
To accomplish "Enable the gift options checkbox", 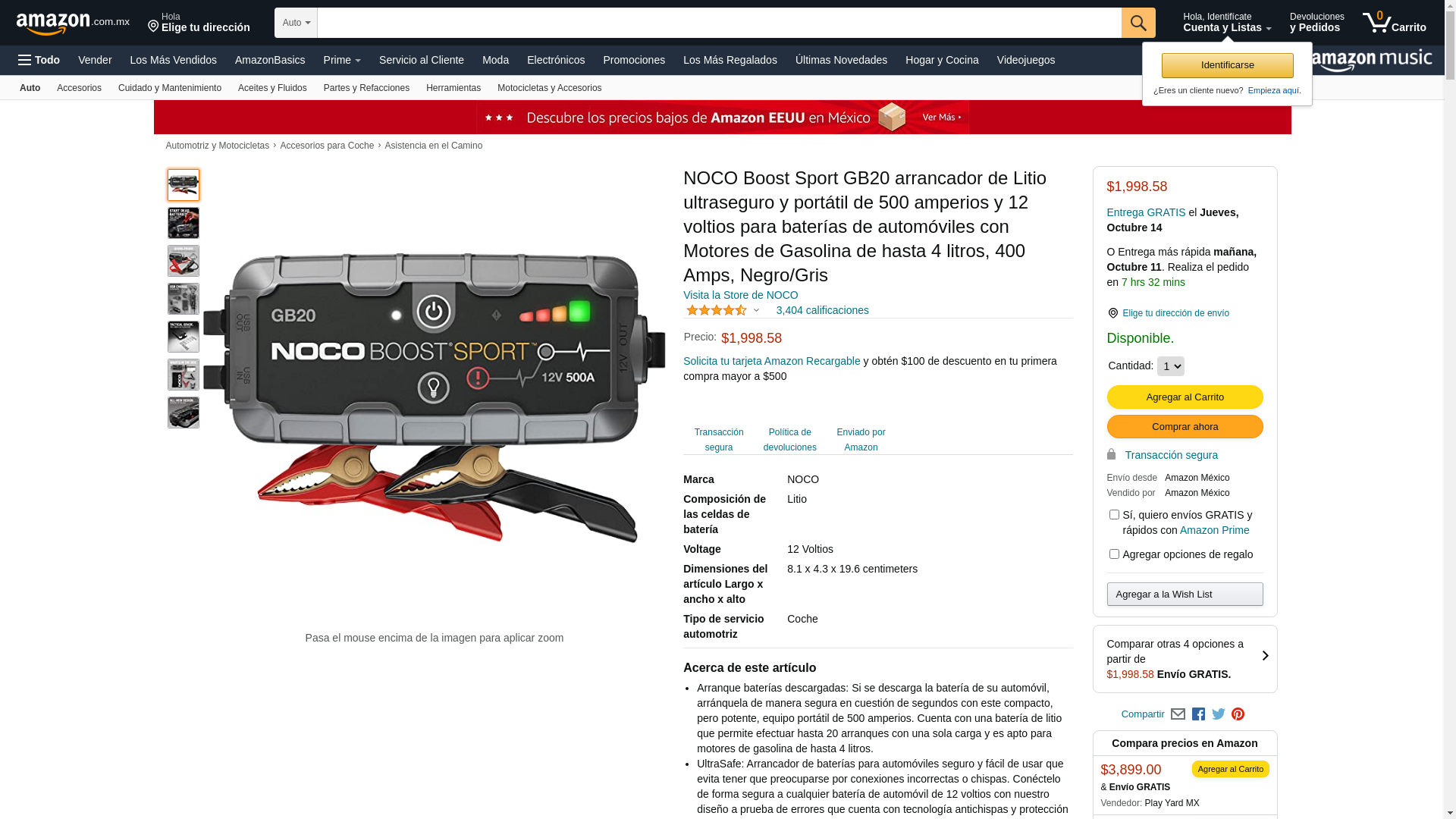I will click(1114, 554).
